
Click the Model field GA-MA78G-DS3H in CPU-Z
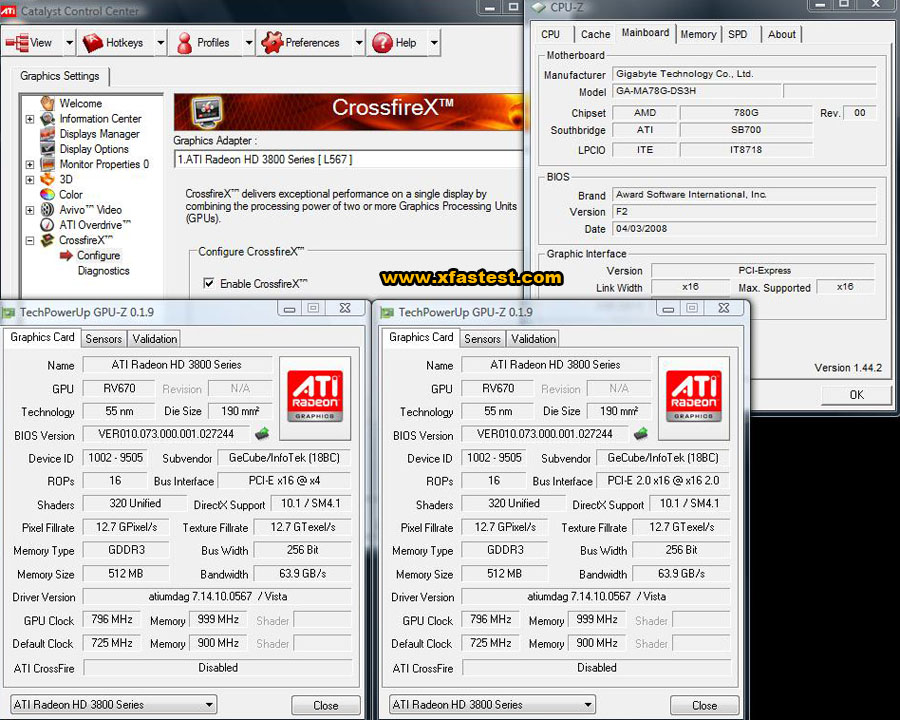pyautogui.click(x=697, y=91)
